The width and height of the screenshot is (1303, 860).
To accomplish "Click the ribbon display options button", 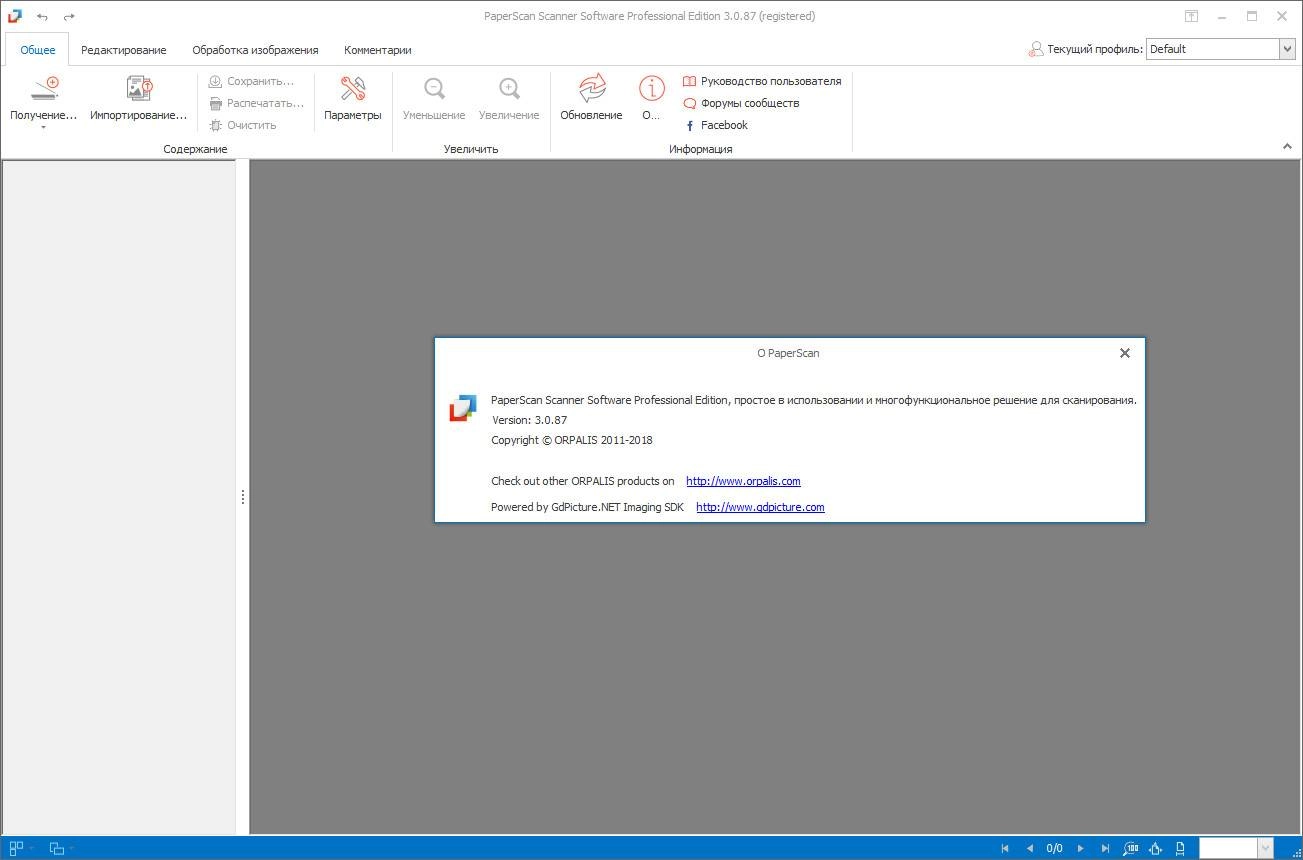I will coord(1191,16).
